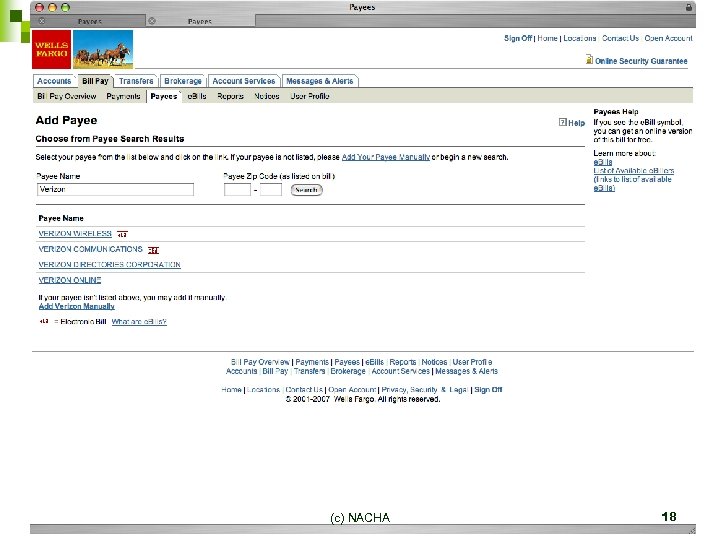Click eBill icon beside Verizon Communications
This screenshot has height=540, width=720.
pyautogui.click(x=153, y=250)
